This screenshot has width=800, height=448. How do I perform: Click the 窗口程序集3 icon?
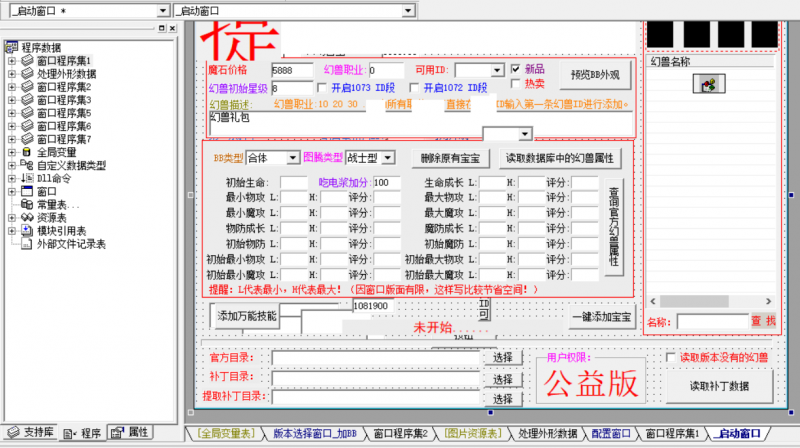27,99
